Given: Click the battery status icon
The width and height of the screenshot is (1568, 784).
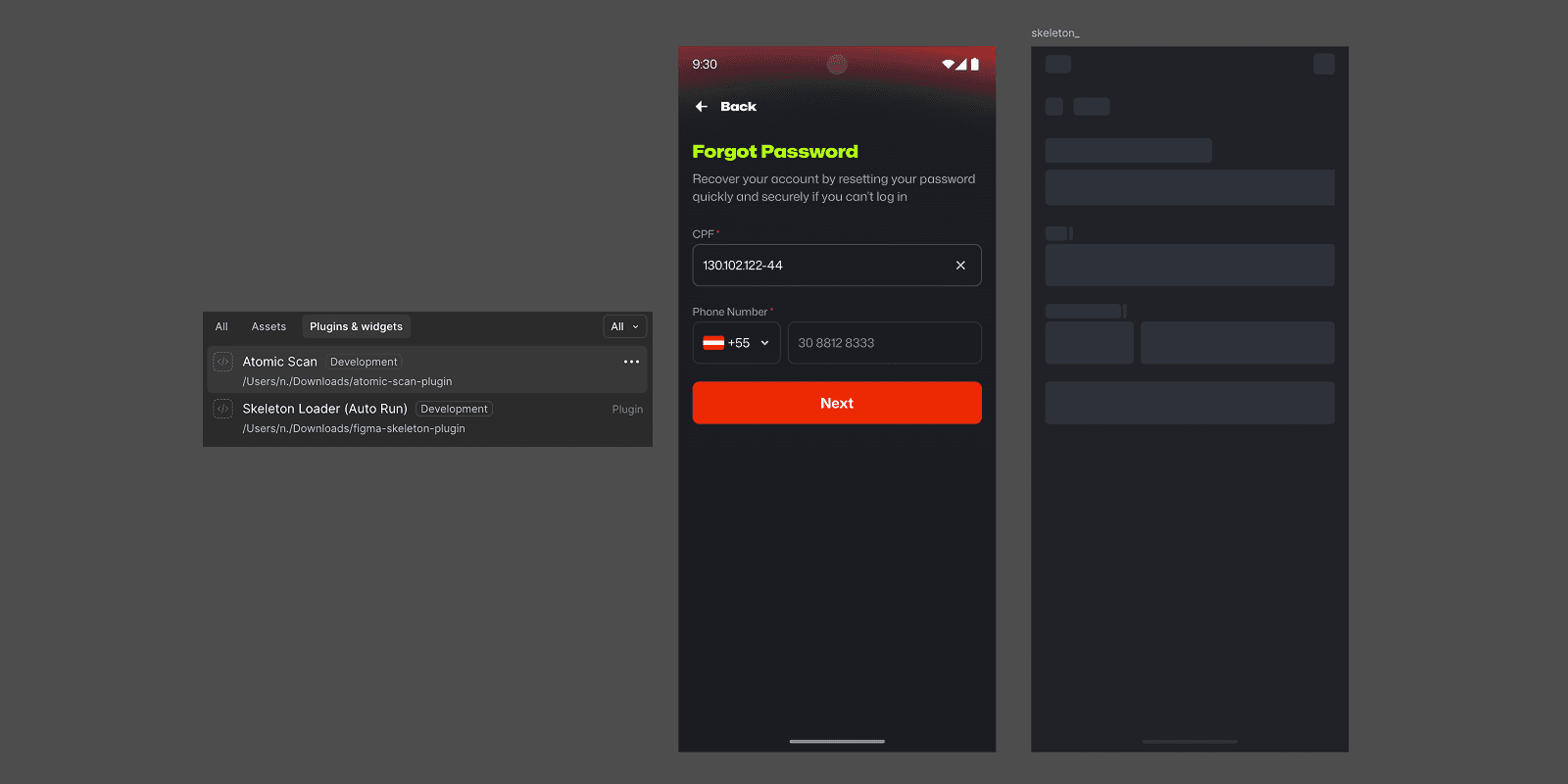Looking at the screenshot, I should point(974,65).
